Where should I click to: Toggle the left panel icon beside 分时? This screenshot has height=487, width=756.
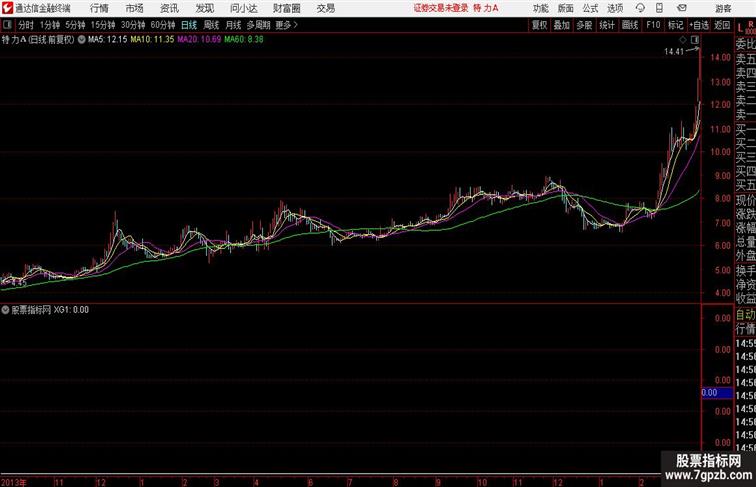tap(7, 25)
